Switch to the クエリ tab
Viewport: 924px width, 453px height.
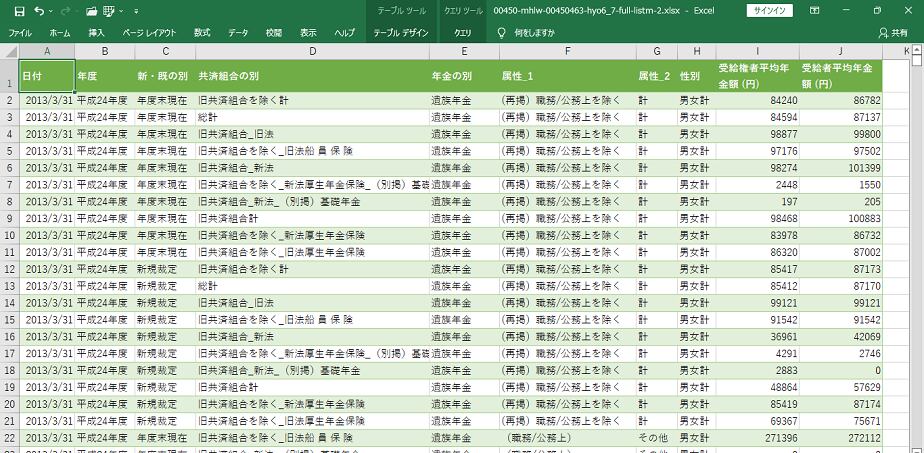(463, 33)
